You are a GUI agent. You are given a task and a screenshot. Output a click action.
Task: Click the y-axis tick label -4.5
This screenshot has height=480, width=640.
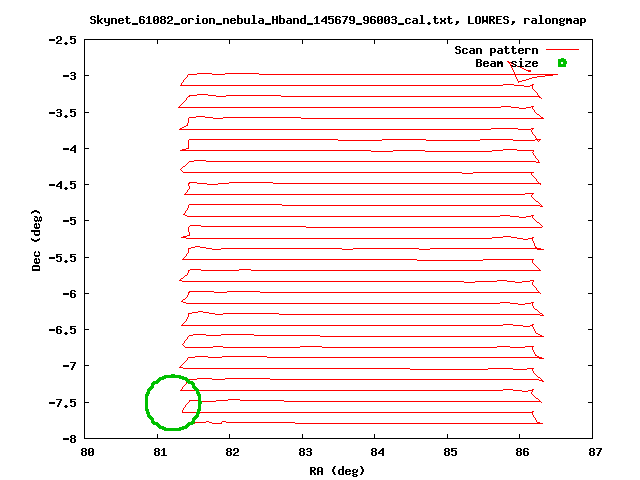(x=62, y=185)
